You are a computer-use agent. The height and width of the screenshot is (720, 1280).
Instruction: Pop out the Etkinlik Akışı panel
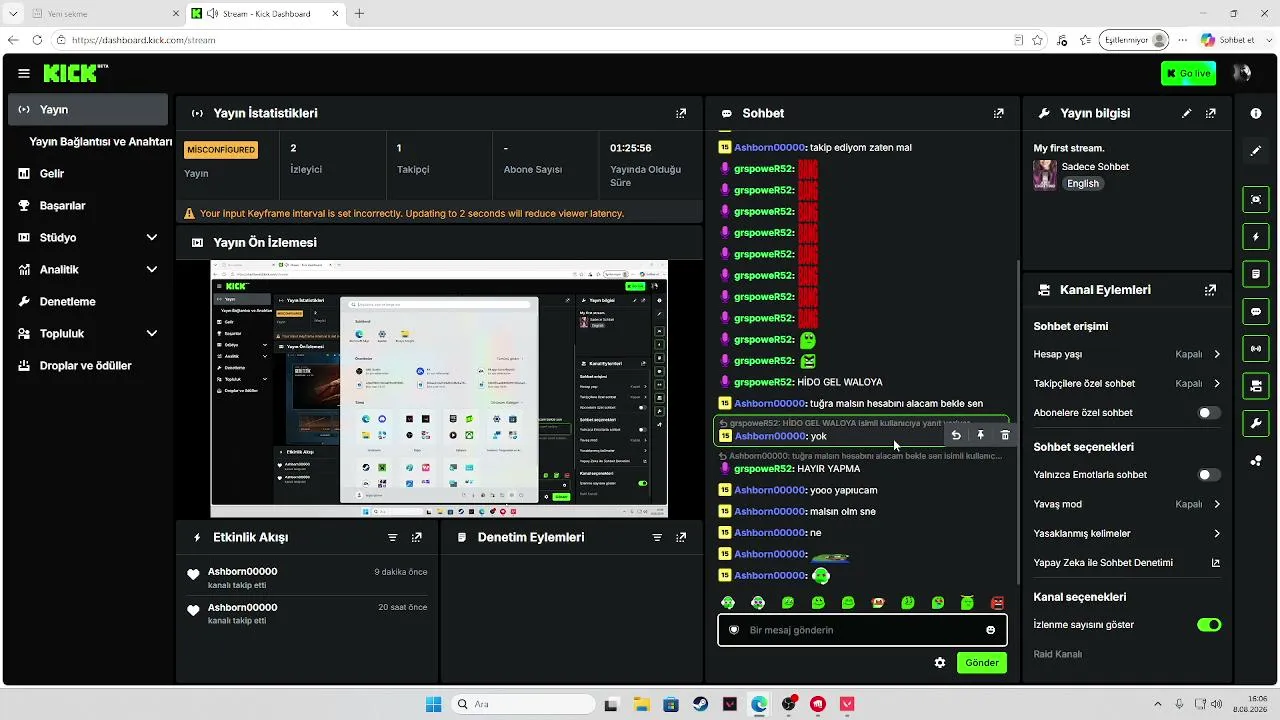tap(417, 537)
